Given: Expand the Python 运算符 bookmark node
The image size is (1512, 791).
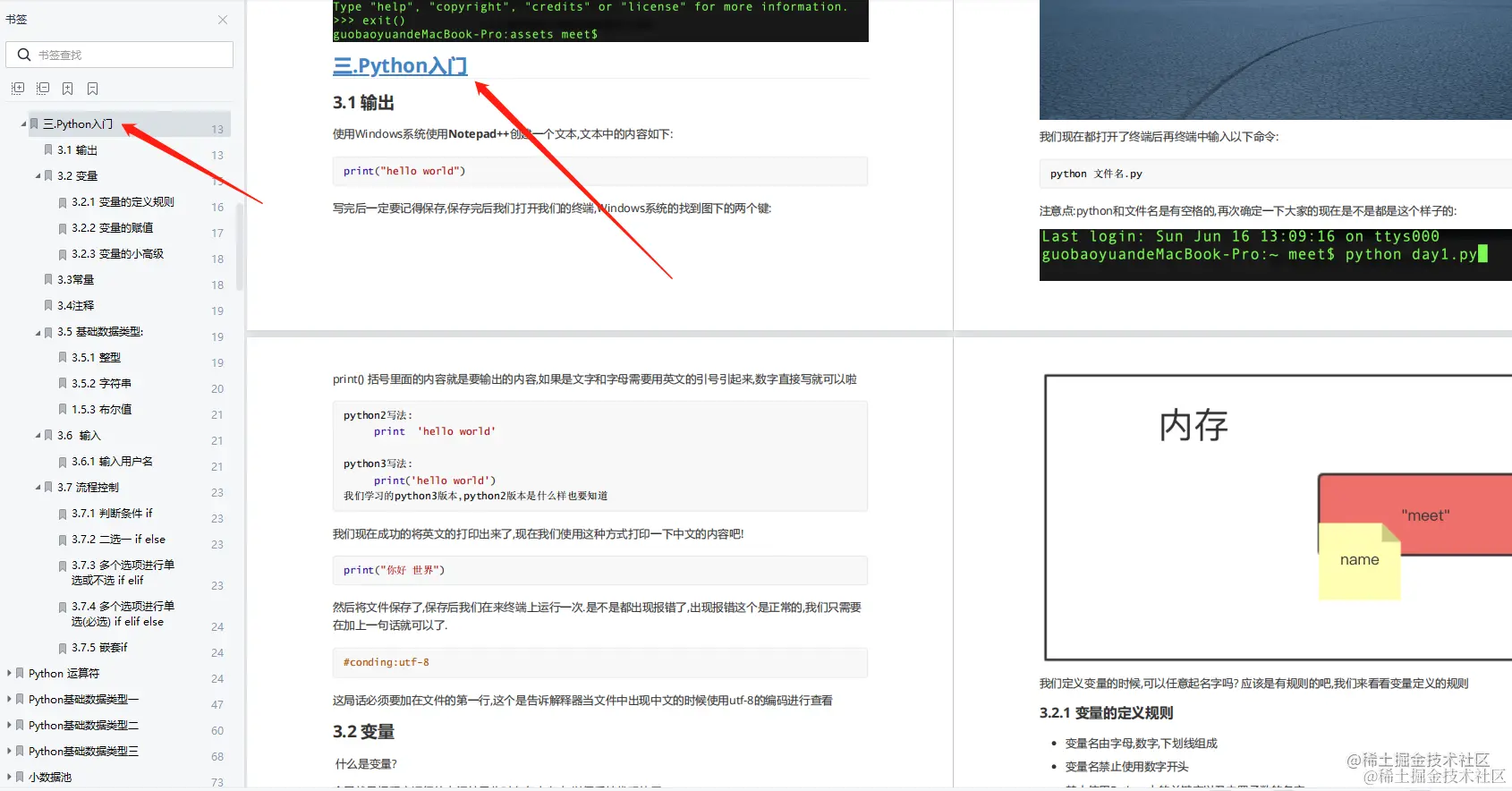Looking at the screenshot, I should 9,674.
